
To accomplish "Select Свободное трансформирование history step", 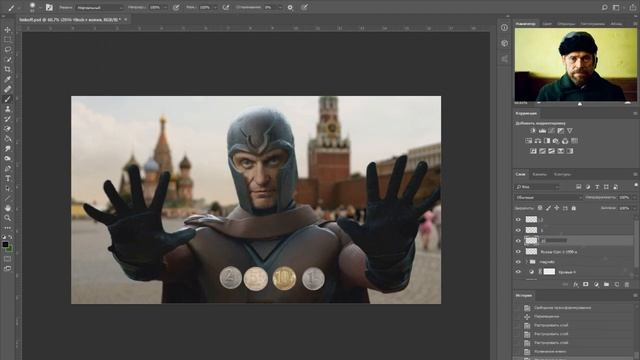I will pos(562,308).
